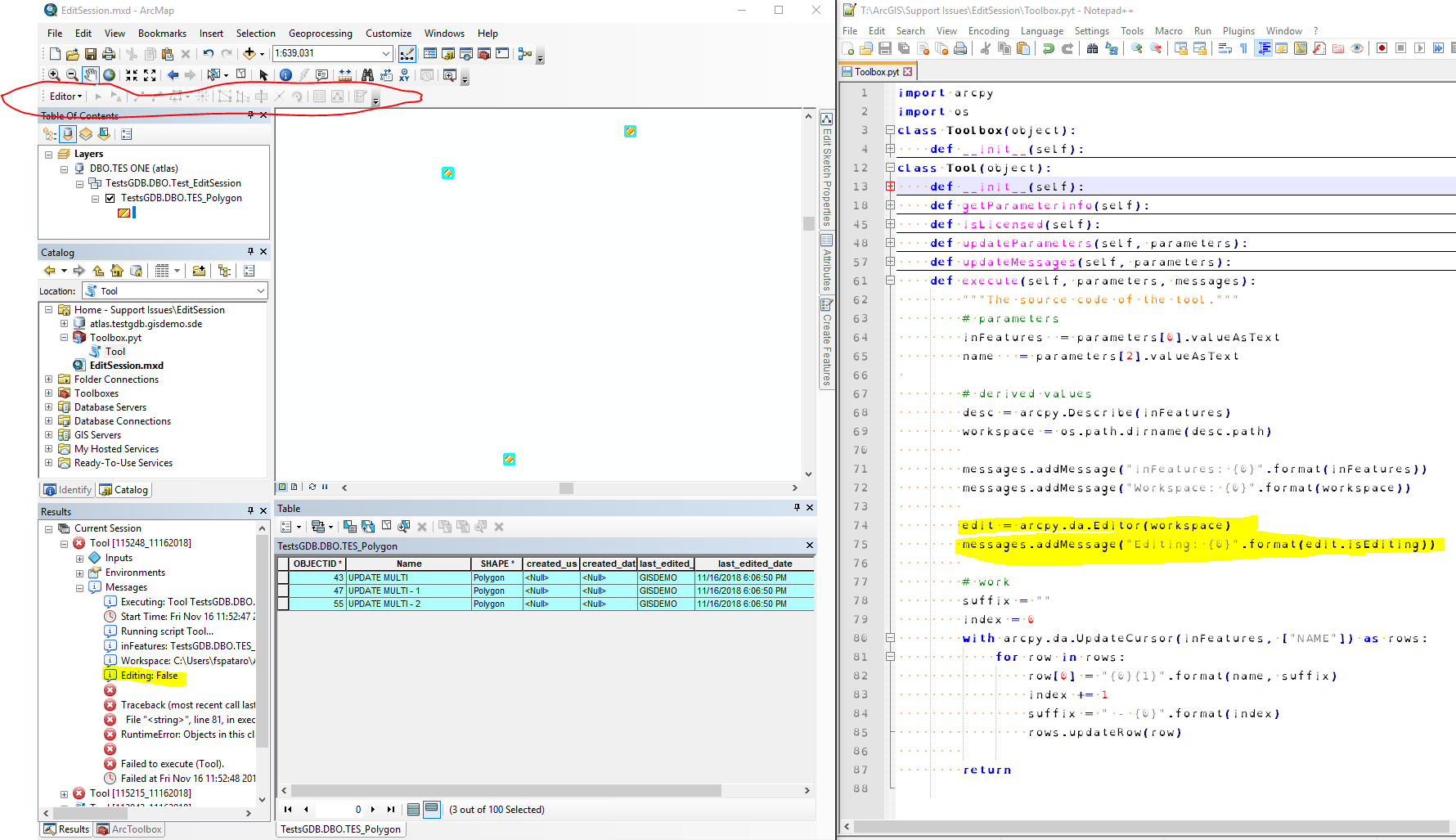Click Move to First Record in table

point(288,810)
